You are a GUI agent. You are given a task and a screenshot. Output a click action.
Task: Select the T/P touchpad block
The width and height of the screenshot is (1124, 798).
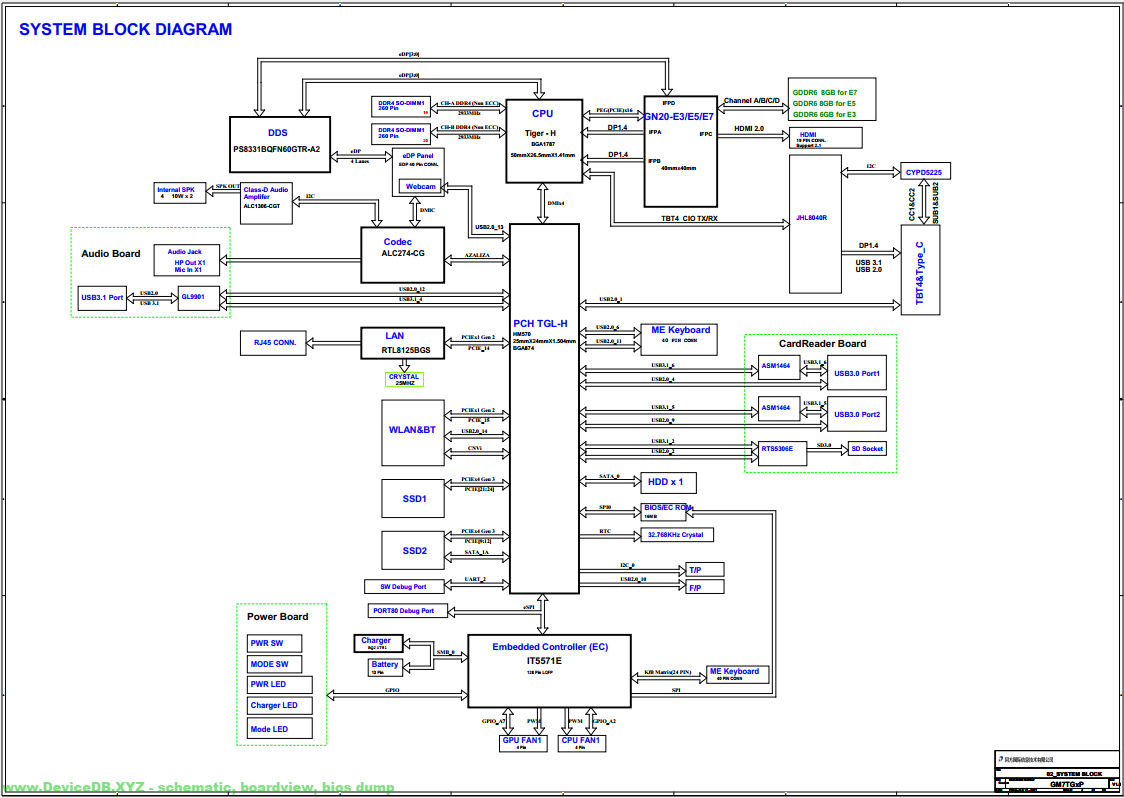705,569
